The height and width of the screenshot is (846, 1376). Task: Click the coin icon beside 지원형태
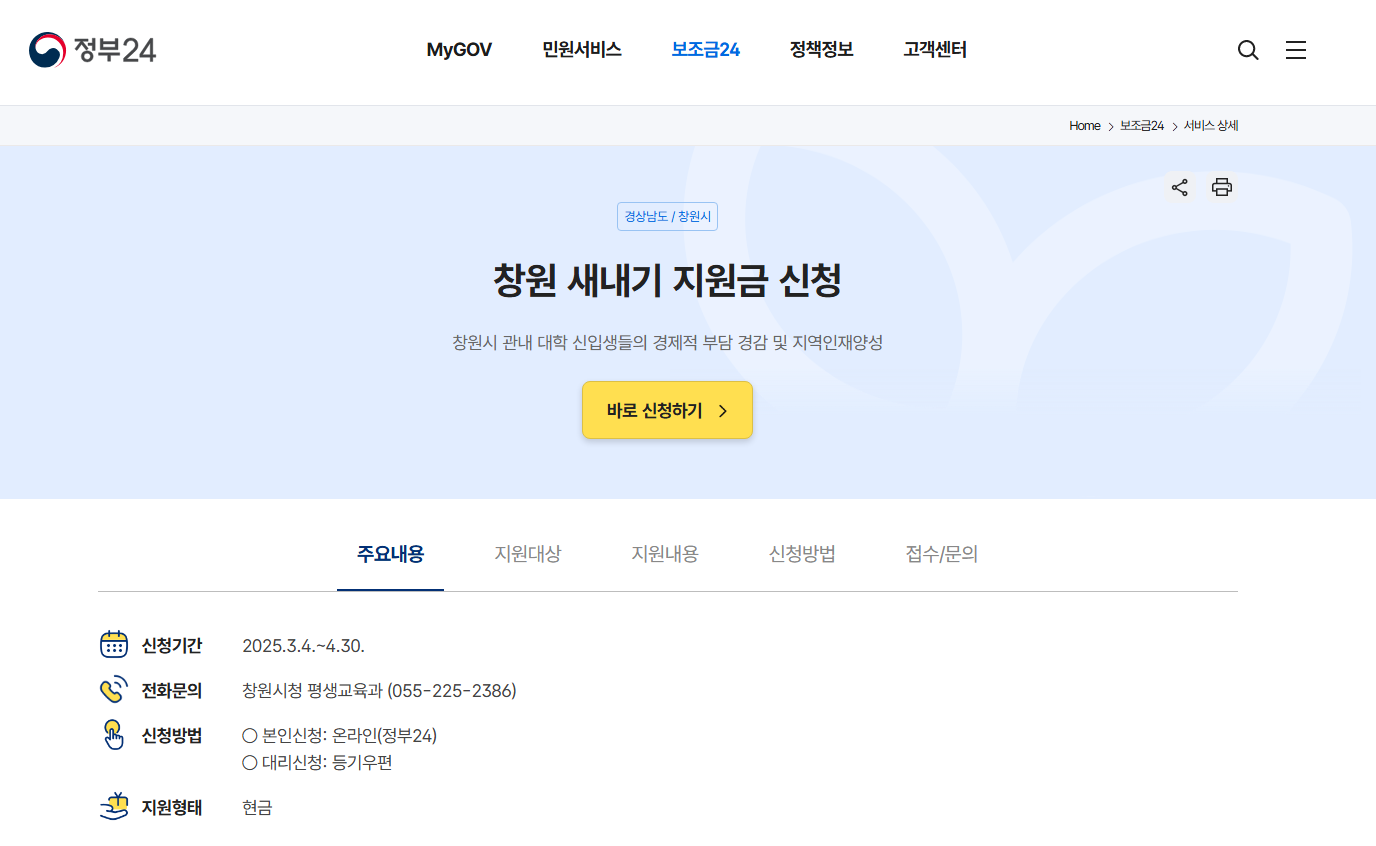[x=113, y=807]
